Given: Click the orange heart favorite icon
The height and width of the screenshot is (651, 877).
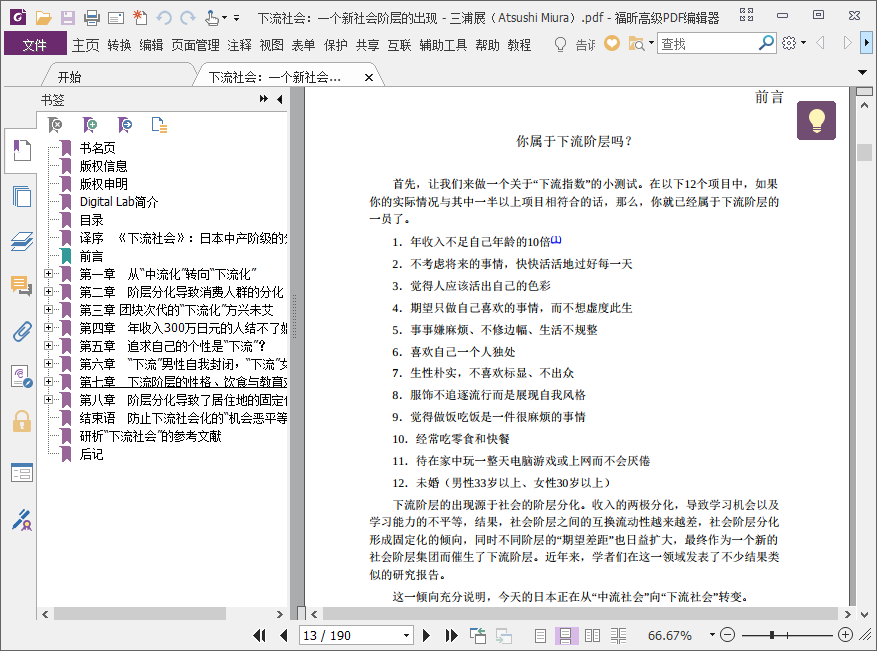Looking at the screenshot, I should 612,43.
